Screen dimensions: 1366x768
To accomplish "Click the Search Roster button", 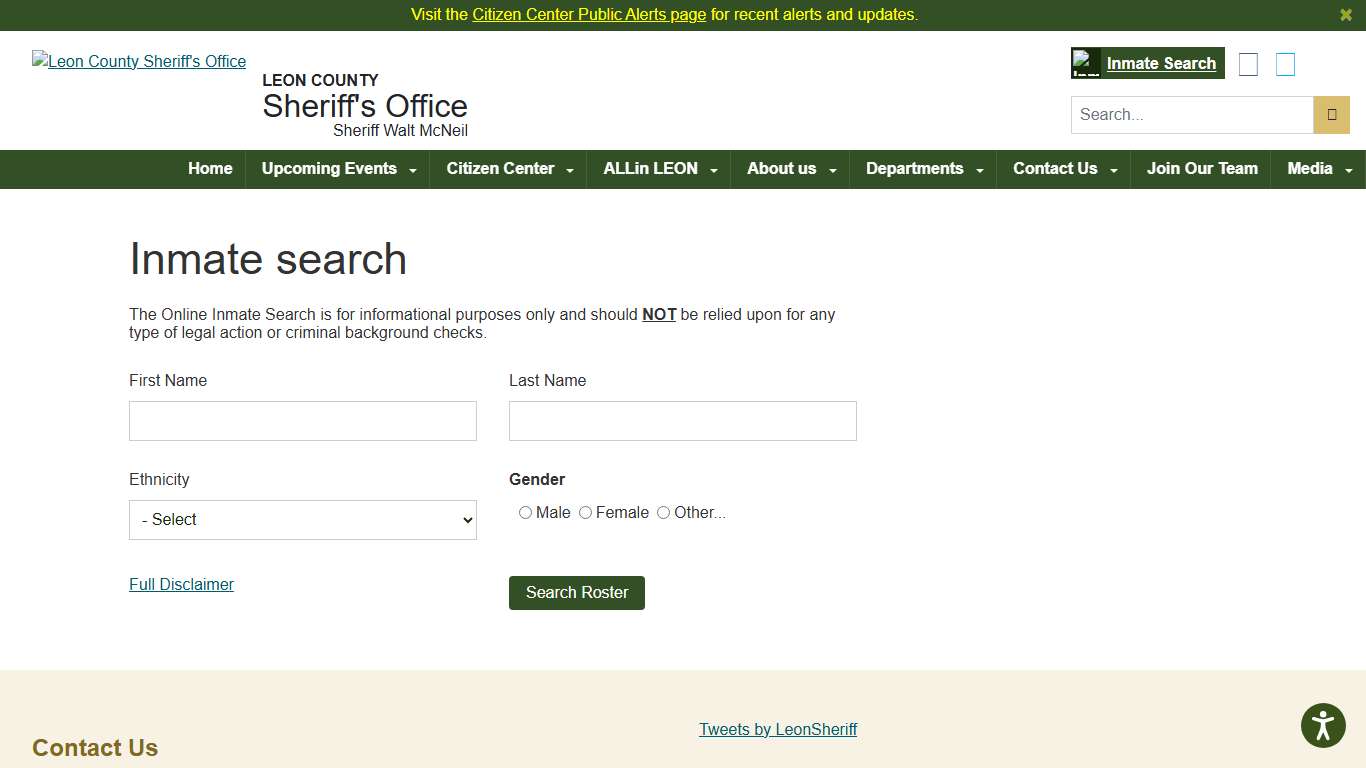I will [576, 592].
